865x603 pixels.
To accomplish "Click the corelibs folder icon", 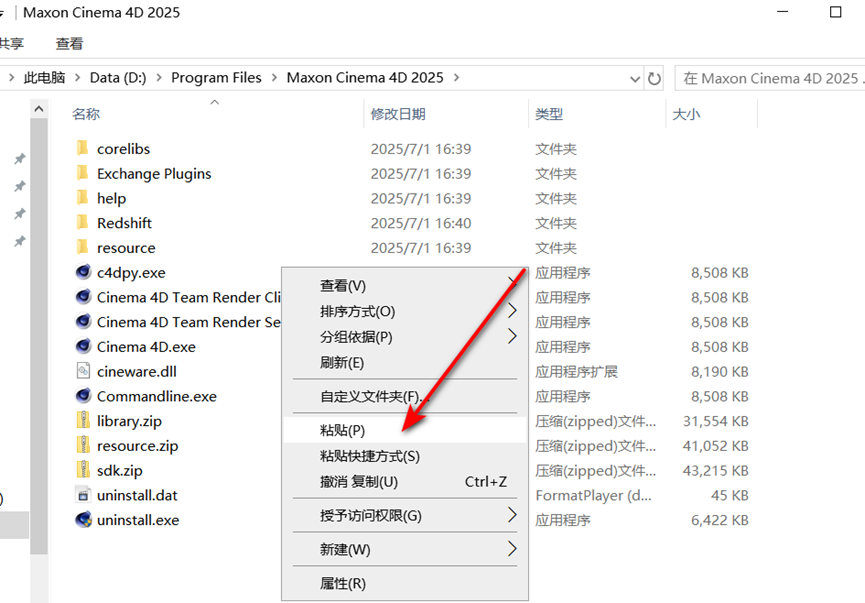I will [x=82, y=148].
